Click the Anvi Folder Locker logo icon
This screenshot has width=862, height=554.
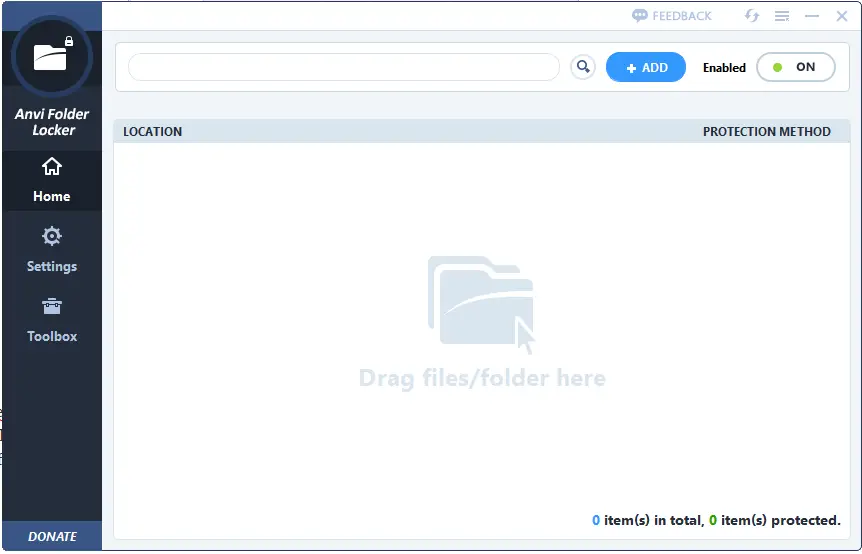coord(52,57)
